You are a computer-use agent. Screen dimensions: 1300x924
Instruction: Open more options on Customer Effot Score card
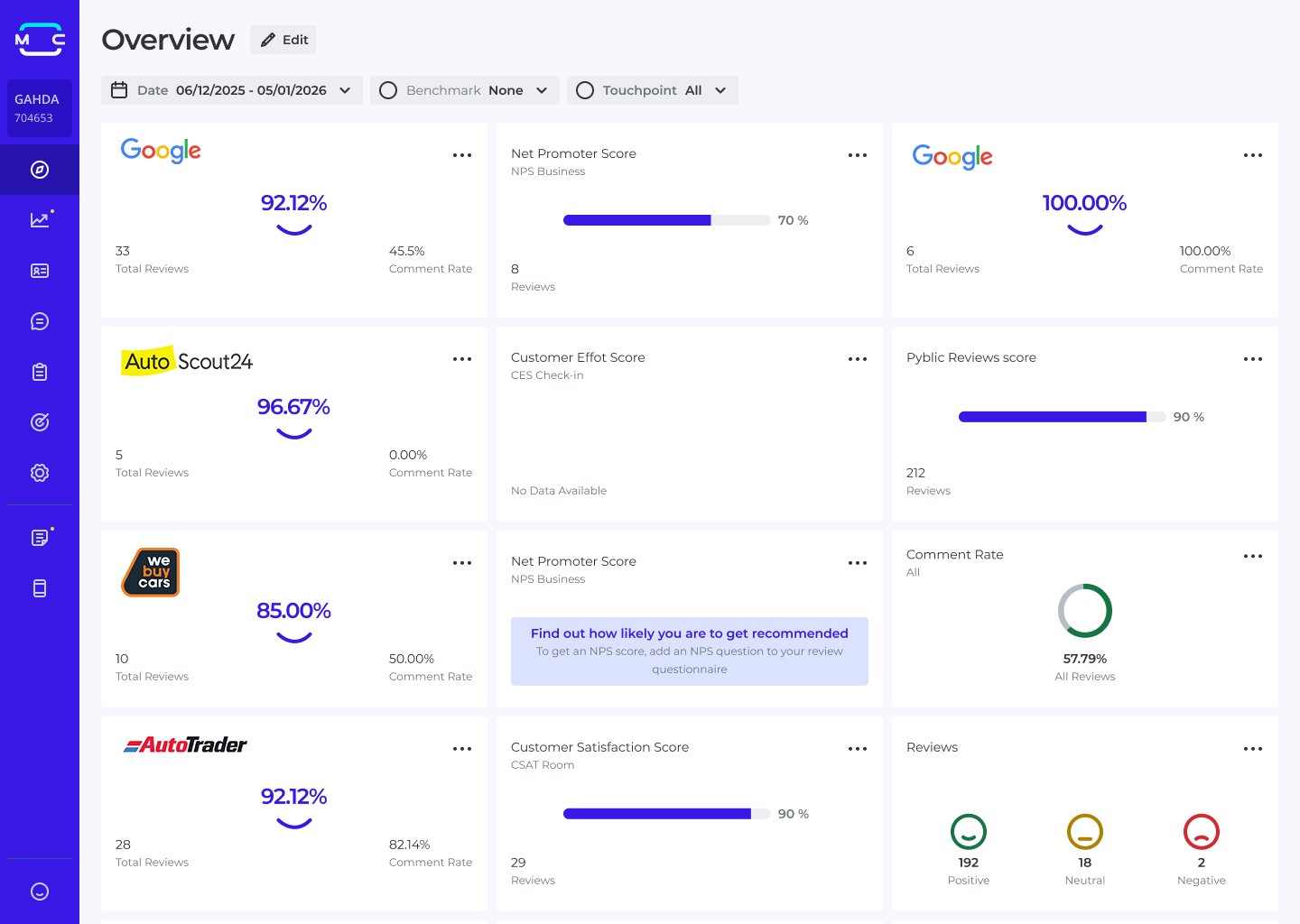point(858,359)
